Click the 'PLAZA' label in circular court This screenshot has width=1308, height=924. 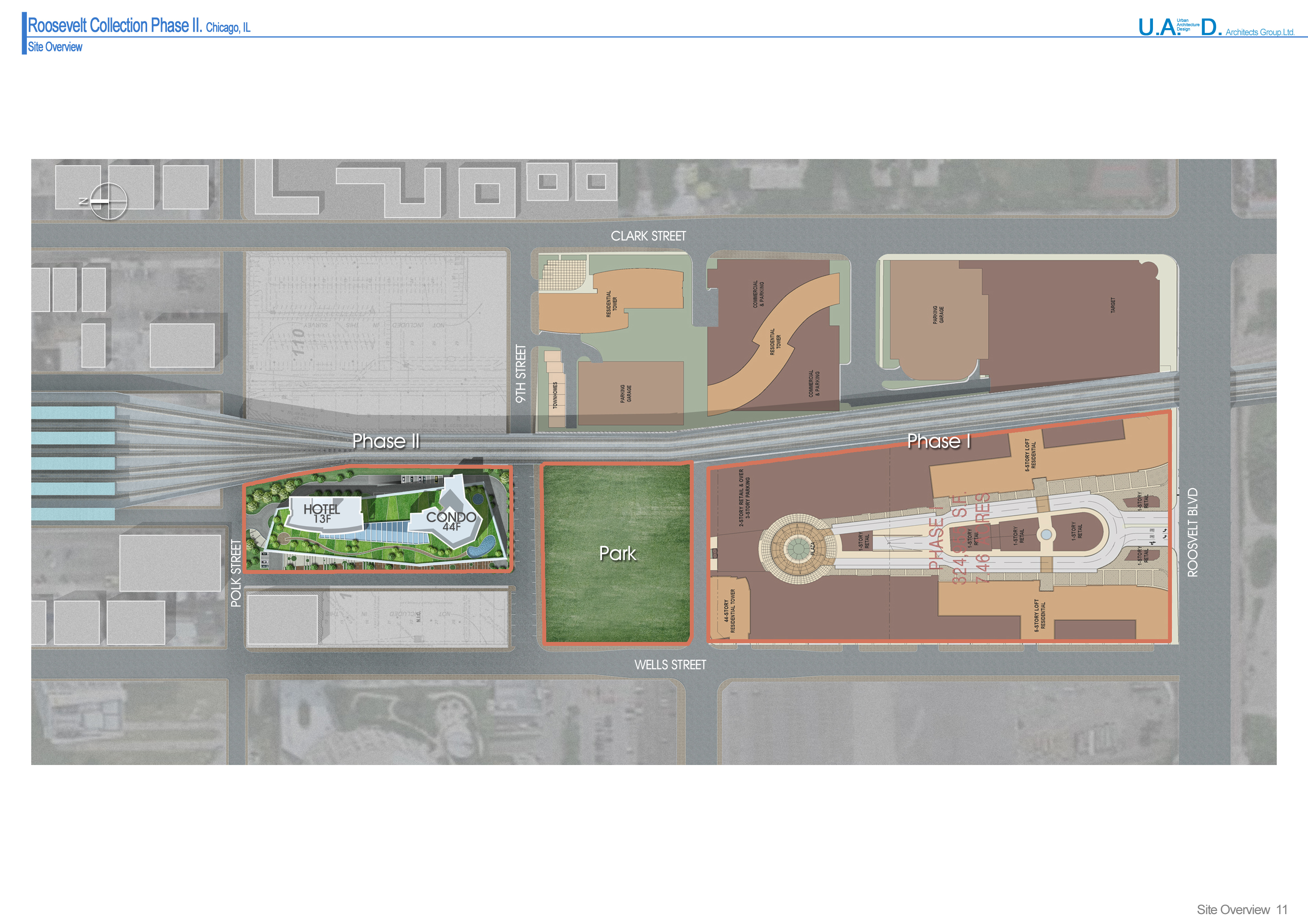tap(812, 548)
